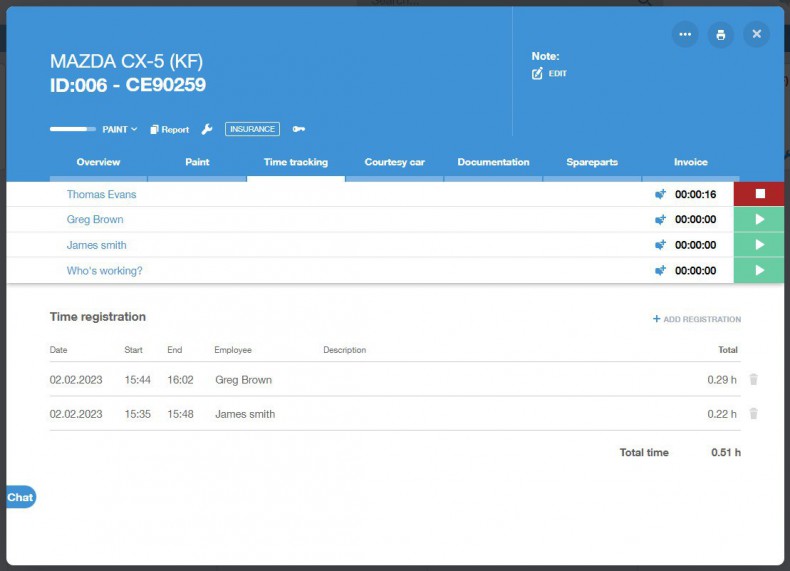Expand the PAINT status dropdown
The image size is (790, 571).
point(120,129)
